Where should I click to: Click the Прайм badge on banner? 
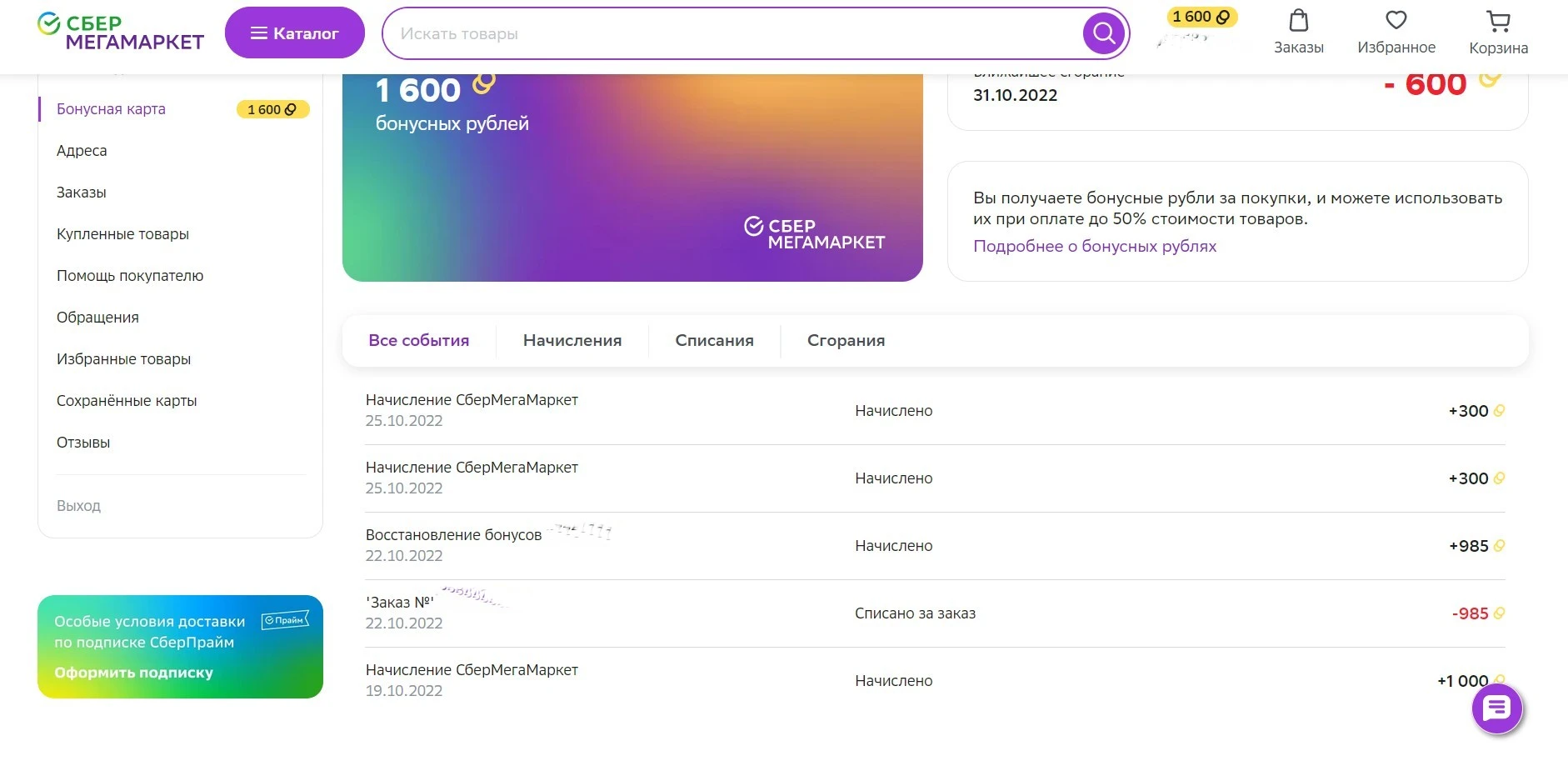[x=285, y=620]
